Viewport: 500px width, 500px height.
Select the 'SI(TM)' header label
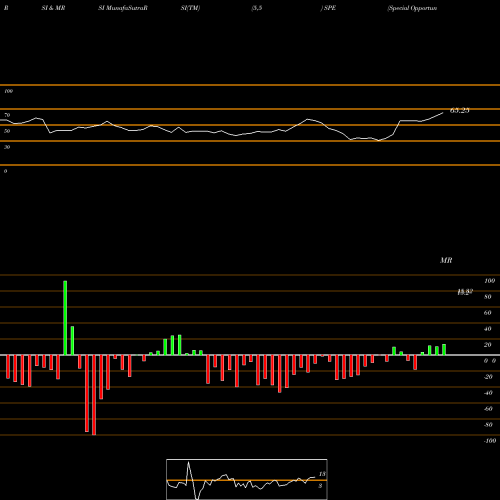(190, 8)
